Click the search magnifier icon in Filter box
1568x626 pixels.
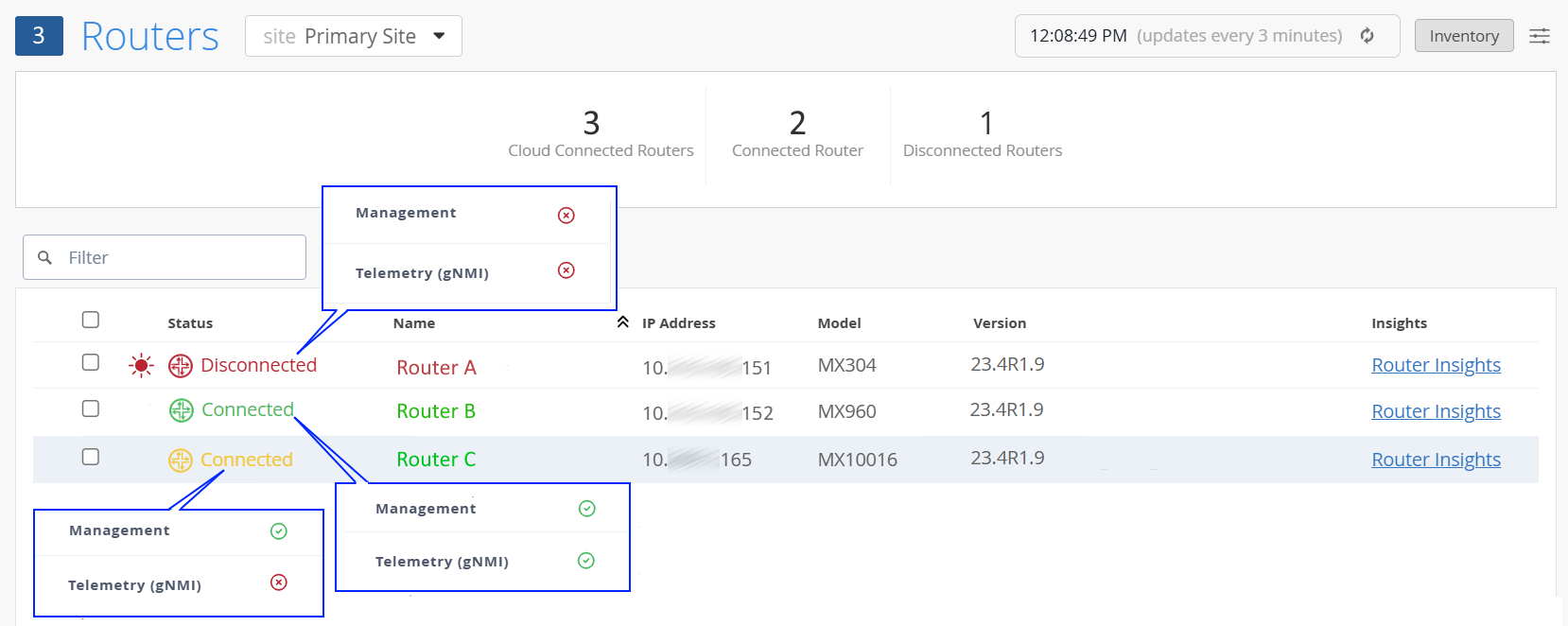pyautogui.click(x=44, y=257)
